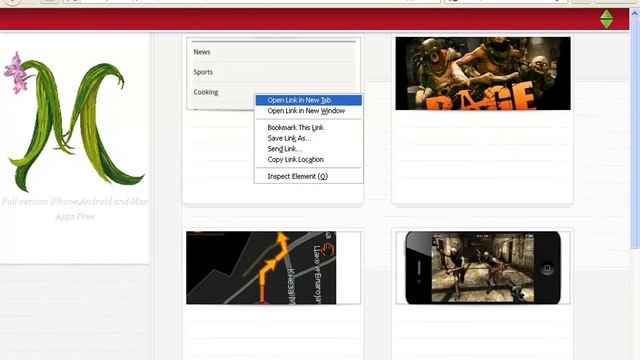Choose Copy Link Location
The width and height of the screenshot is (640, 360).
(309, 159)
